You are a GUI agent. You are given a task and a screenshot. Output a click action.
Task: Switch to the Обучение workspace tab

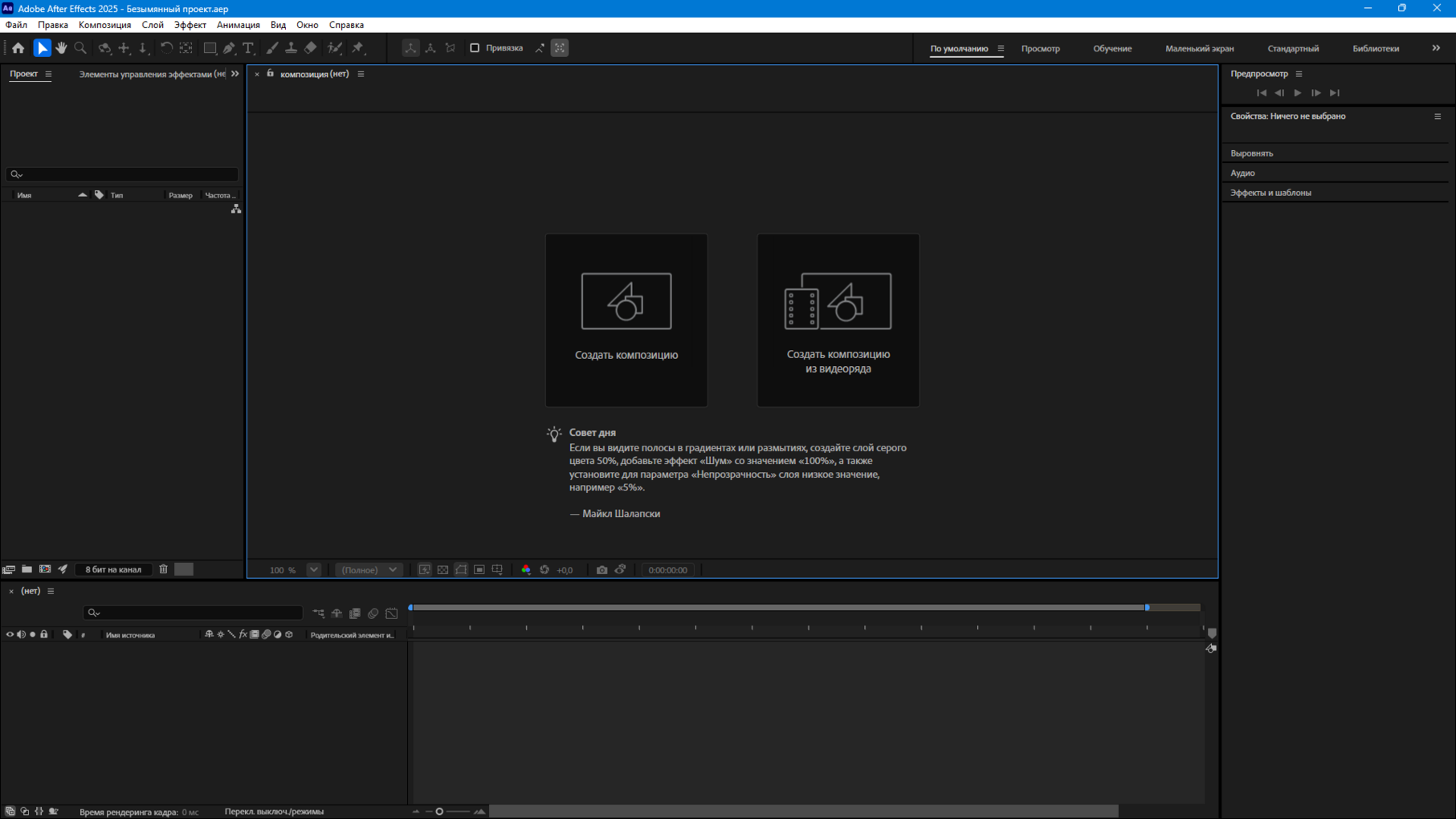pyautogui.click(x=1111, y=49)
